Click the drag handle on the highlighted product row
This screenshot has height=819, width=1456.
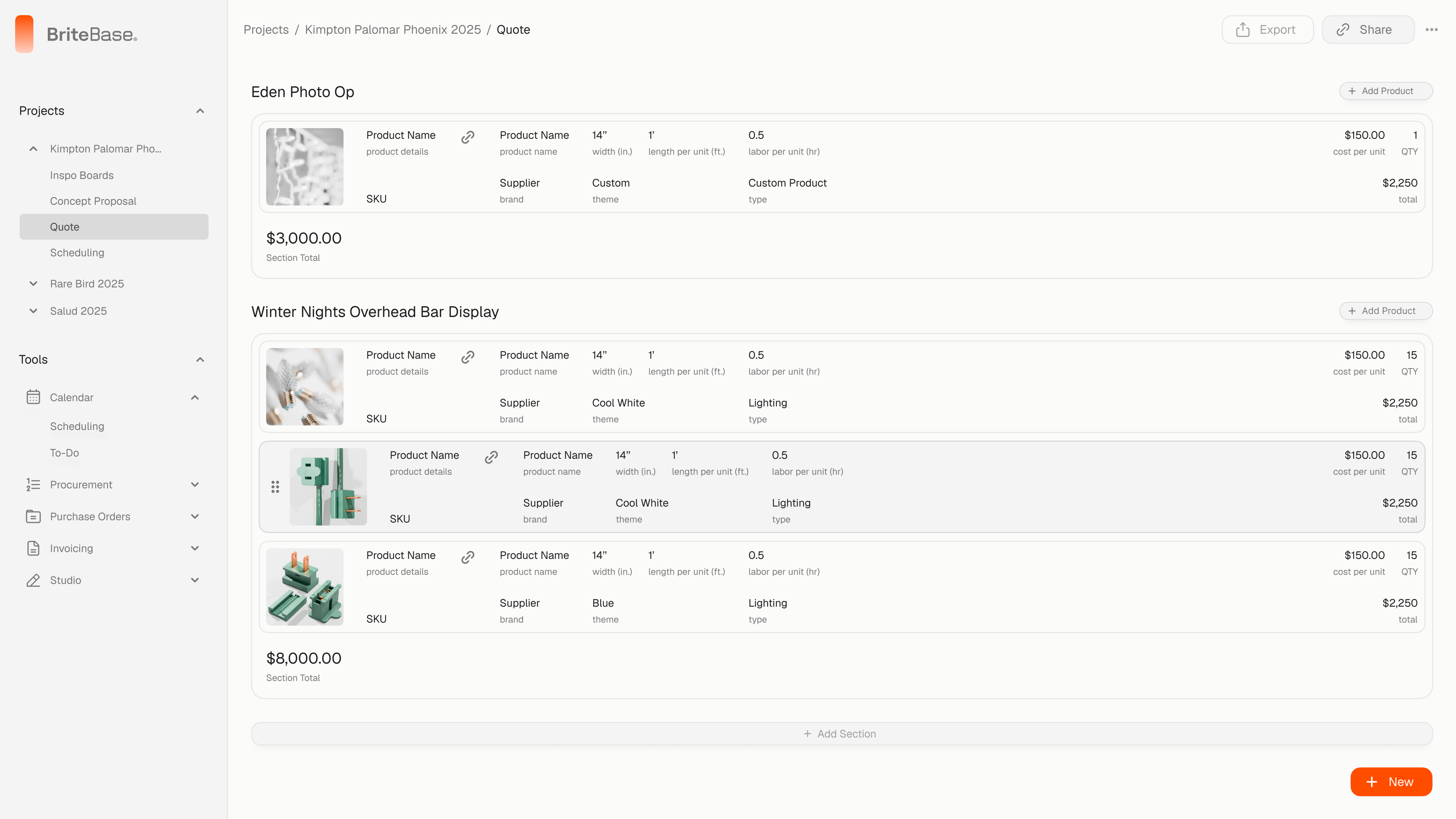click(275, 486)
